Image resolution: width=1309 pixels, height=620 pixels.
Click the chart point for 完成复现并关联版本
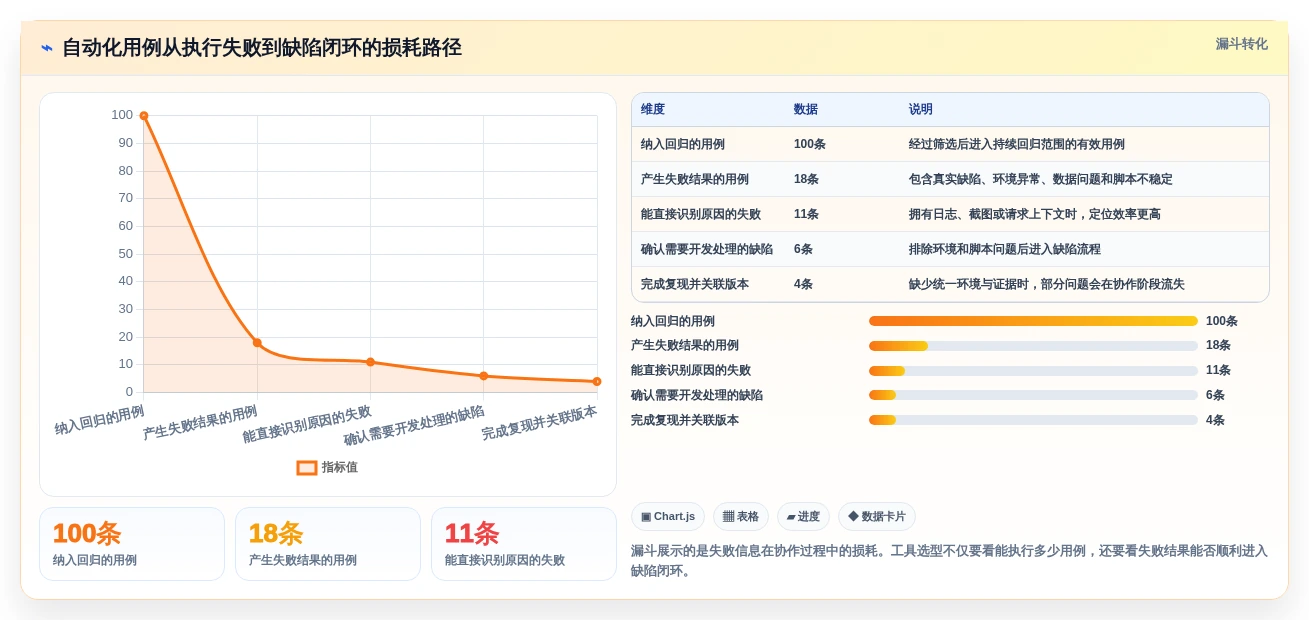pyautogui.click(x=597, y=381)
